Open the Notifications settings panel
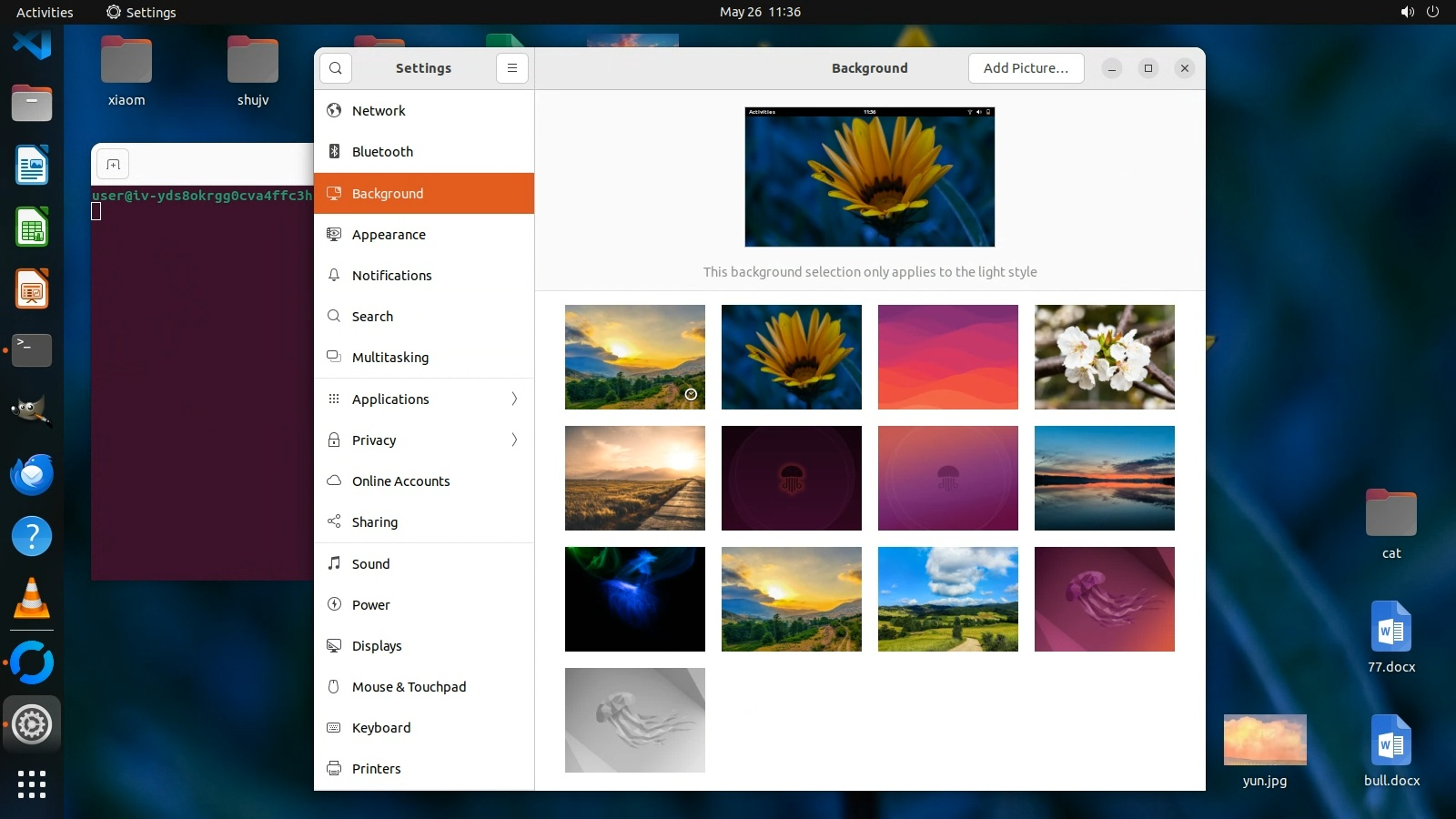The width and height of the screenshot is (1456, 819). click(391, 276)
